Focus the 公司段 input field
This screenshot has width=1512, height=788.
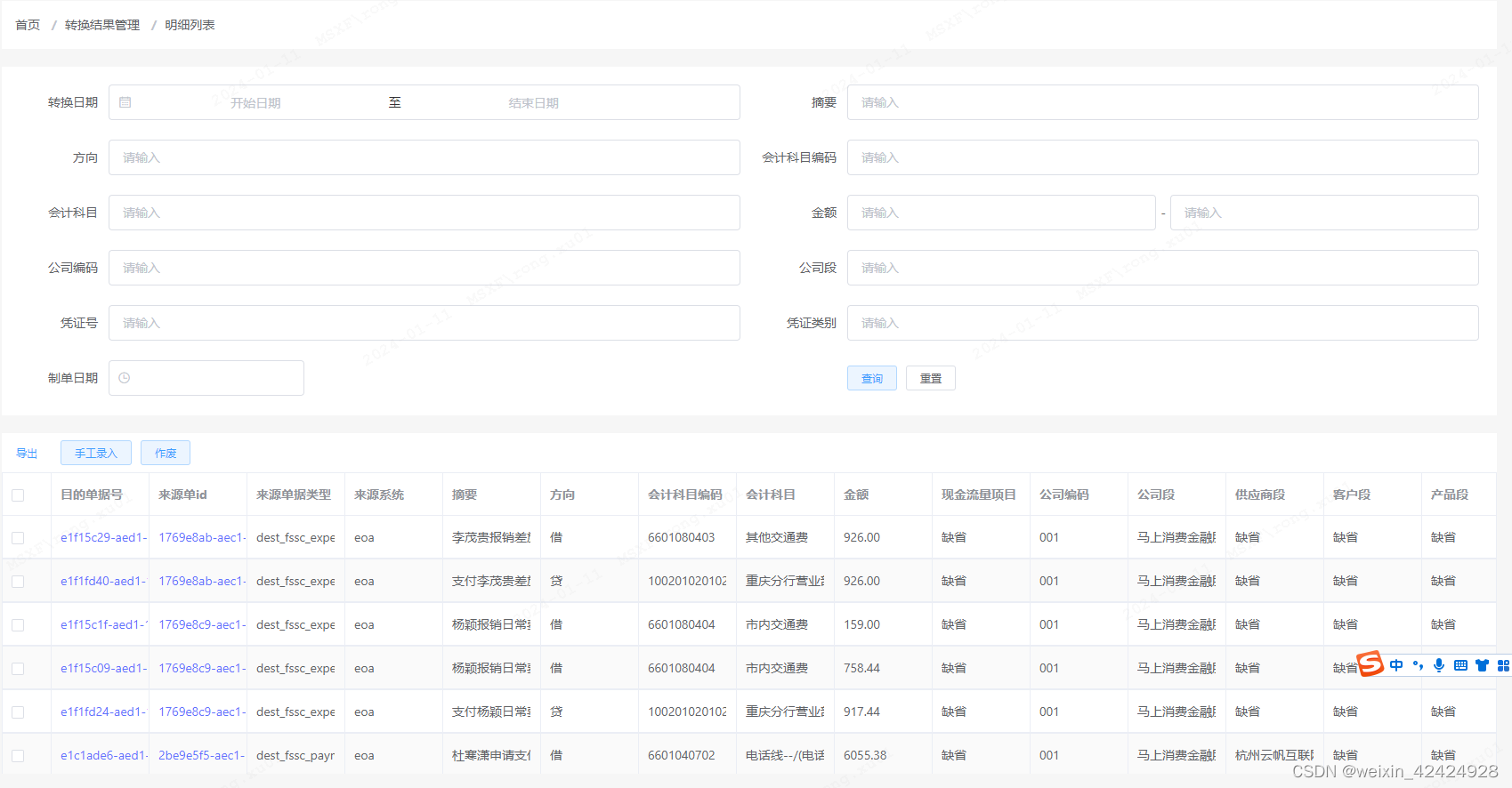1162,268
